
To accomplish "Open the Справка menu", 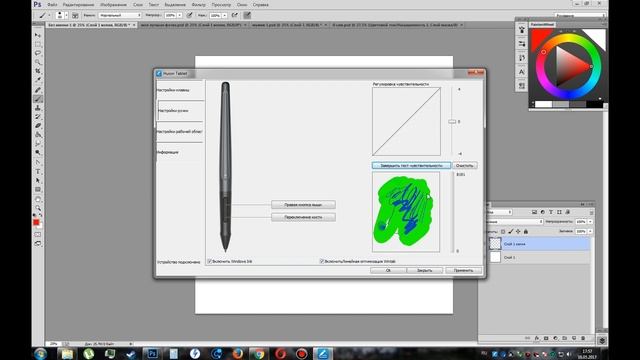I will click(x=260, y=5).
